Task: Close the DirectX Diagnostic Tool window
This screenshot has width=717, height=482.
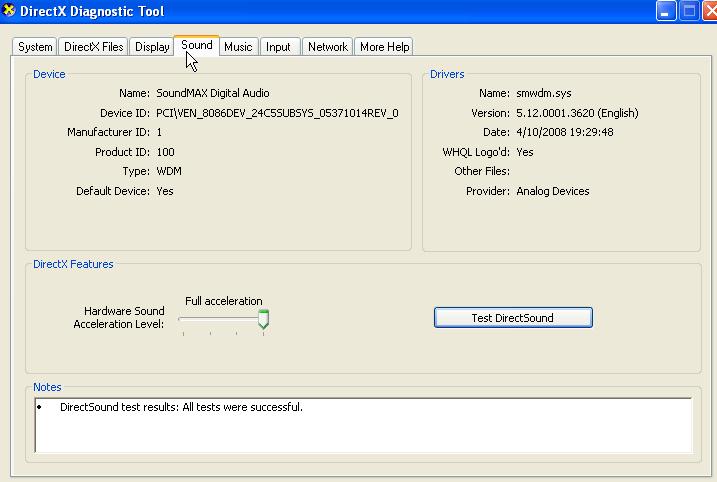Action: (x=710, y=11)
